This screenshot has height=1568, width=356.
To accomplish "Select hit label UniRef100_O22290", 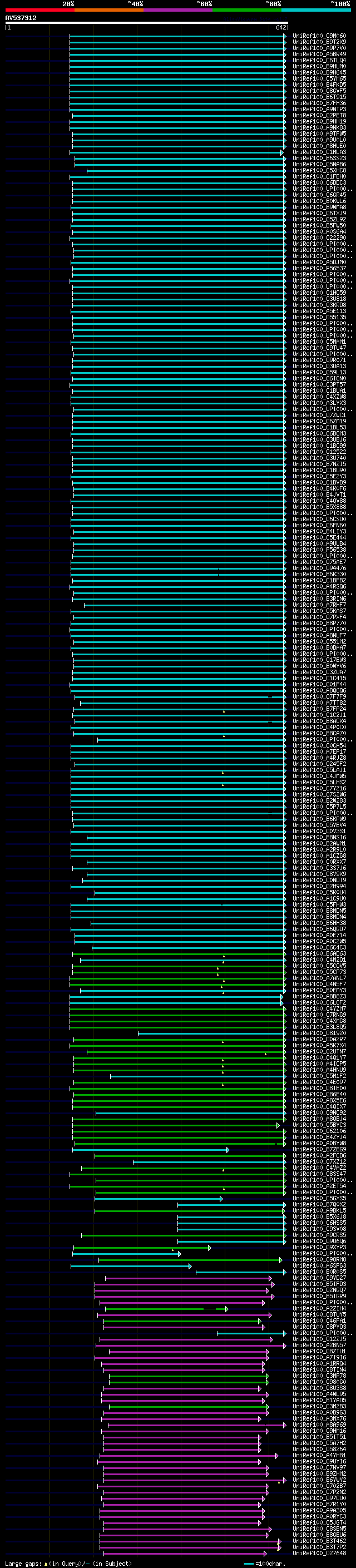I will pos(319,238).
